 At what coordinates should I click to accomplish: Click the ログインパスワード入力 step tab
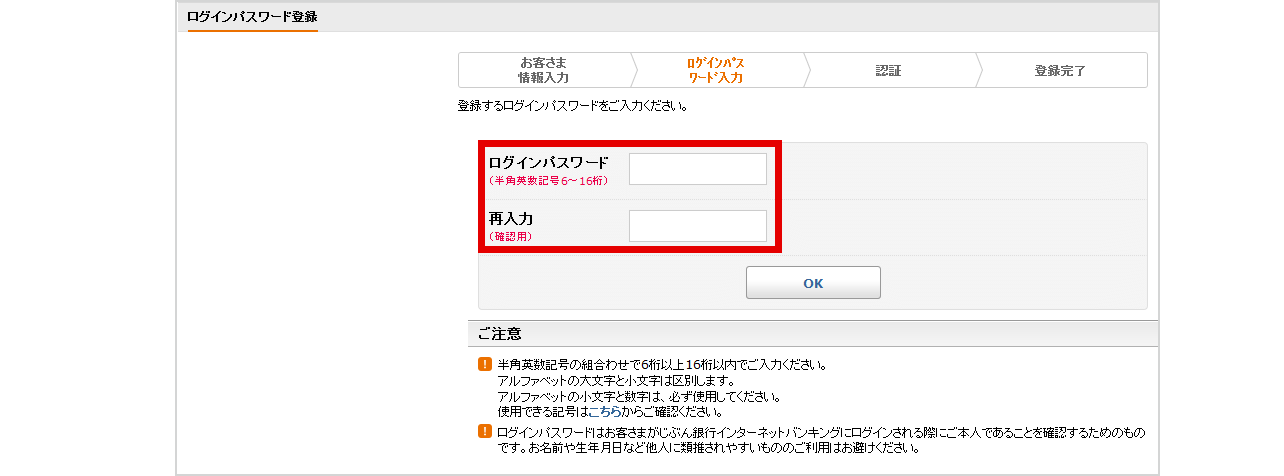[716, 70]
